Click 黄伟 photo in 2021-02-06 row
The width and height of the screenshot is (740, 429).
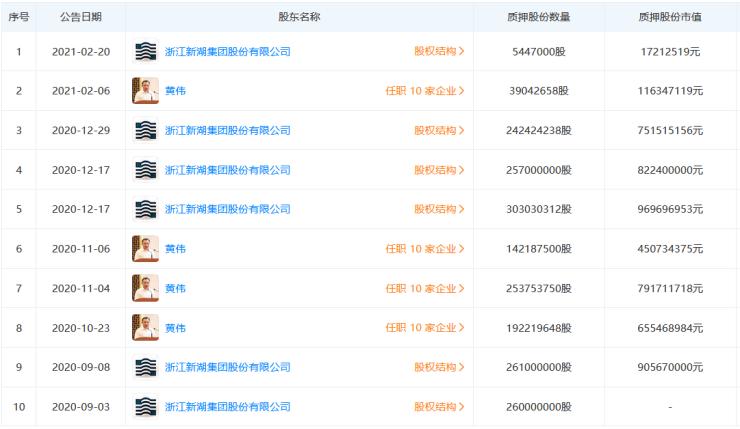(x=145, y=91)
